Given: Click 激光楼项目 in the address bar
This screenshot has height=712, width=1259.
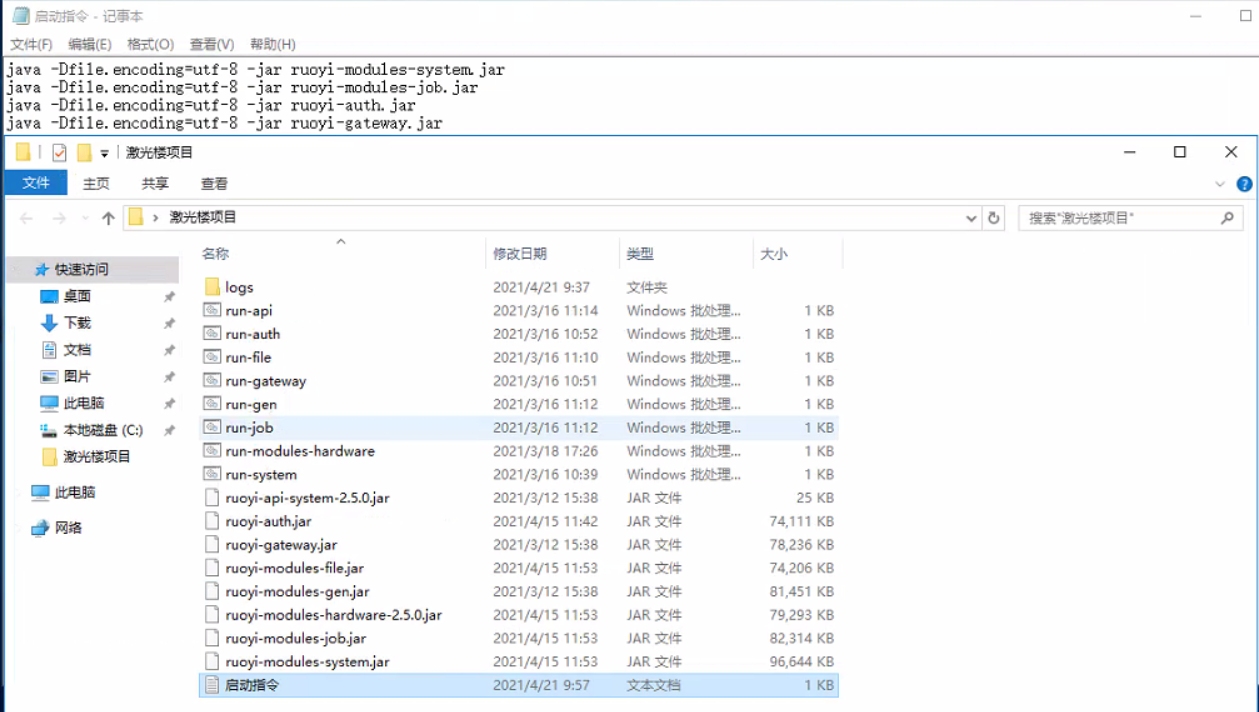Looking at the screenshot, I should 203,217.
